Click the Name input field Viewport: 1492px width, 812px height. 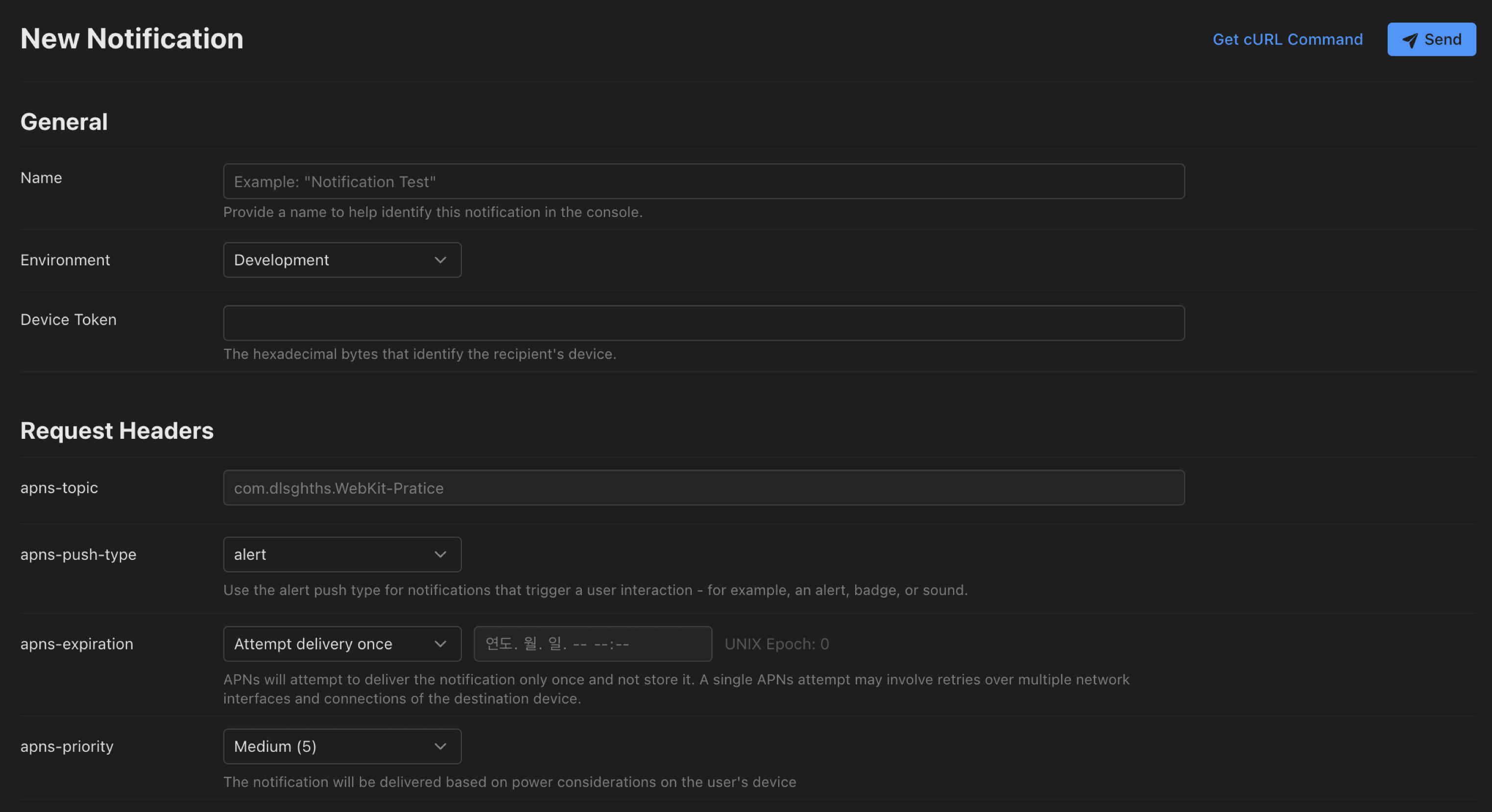[x=704, y=181]
